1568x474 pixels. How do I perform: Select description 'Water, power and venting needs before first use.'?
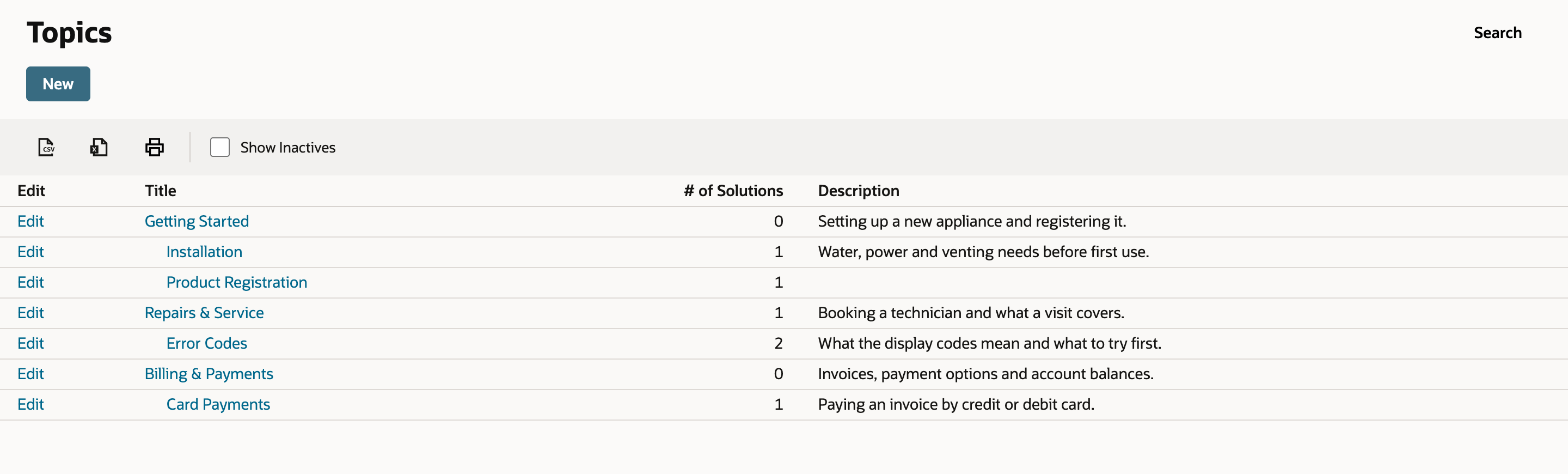pos(983,252)
